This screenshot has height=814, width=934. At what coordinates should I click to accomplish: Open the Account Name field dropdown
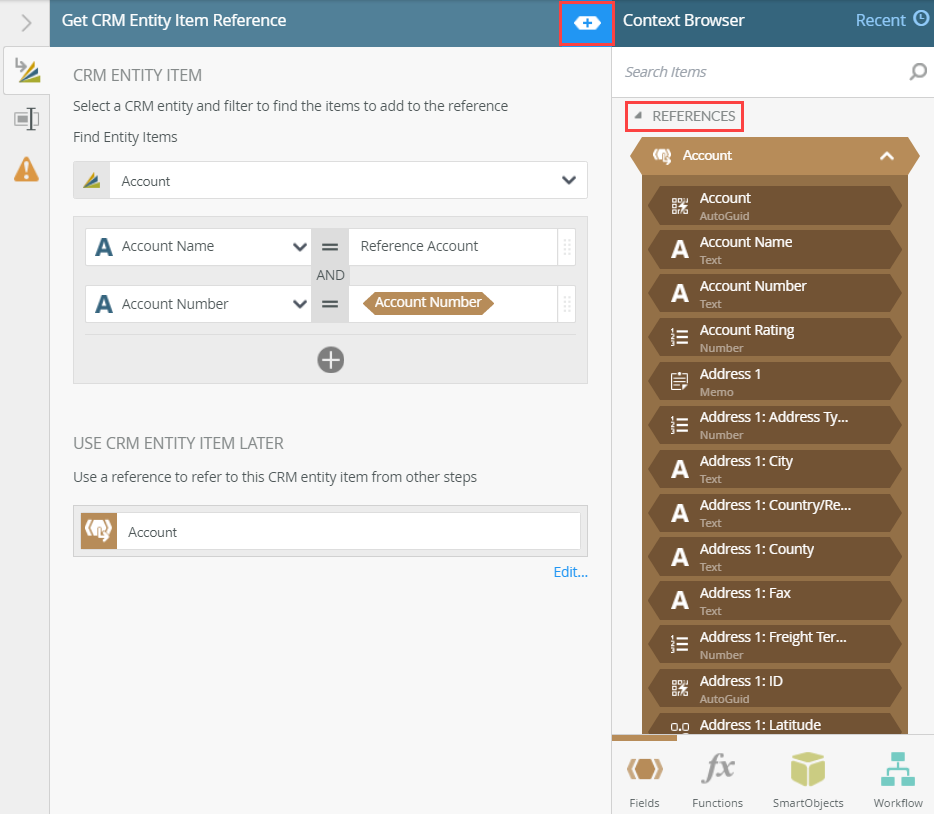(x=299, y=247)
